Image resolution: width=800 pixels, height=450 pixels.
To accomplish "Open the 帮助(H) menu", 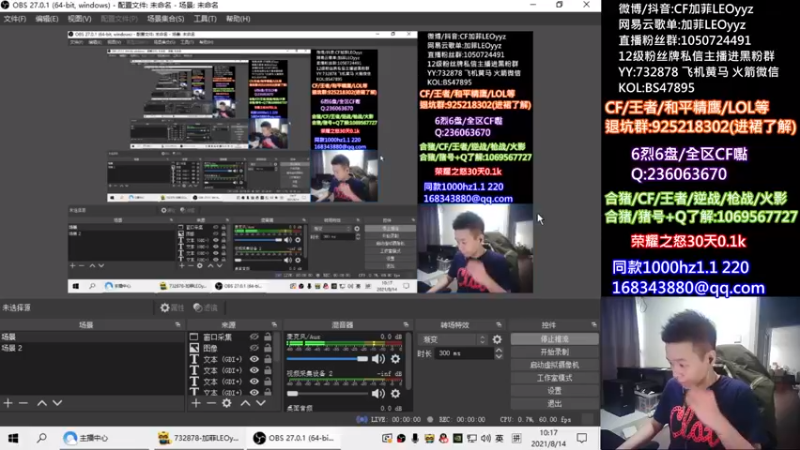I will pyautogui.click(x=238, y=19).
